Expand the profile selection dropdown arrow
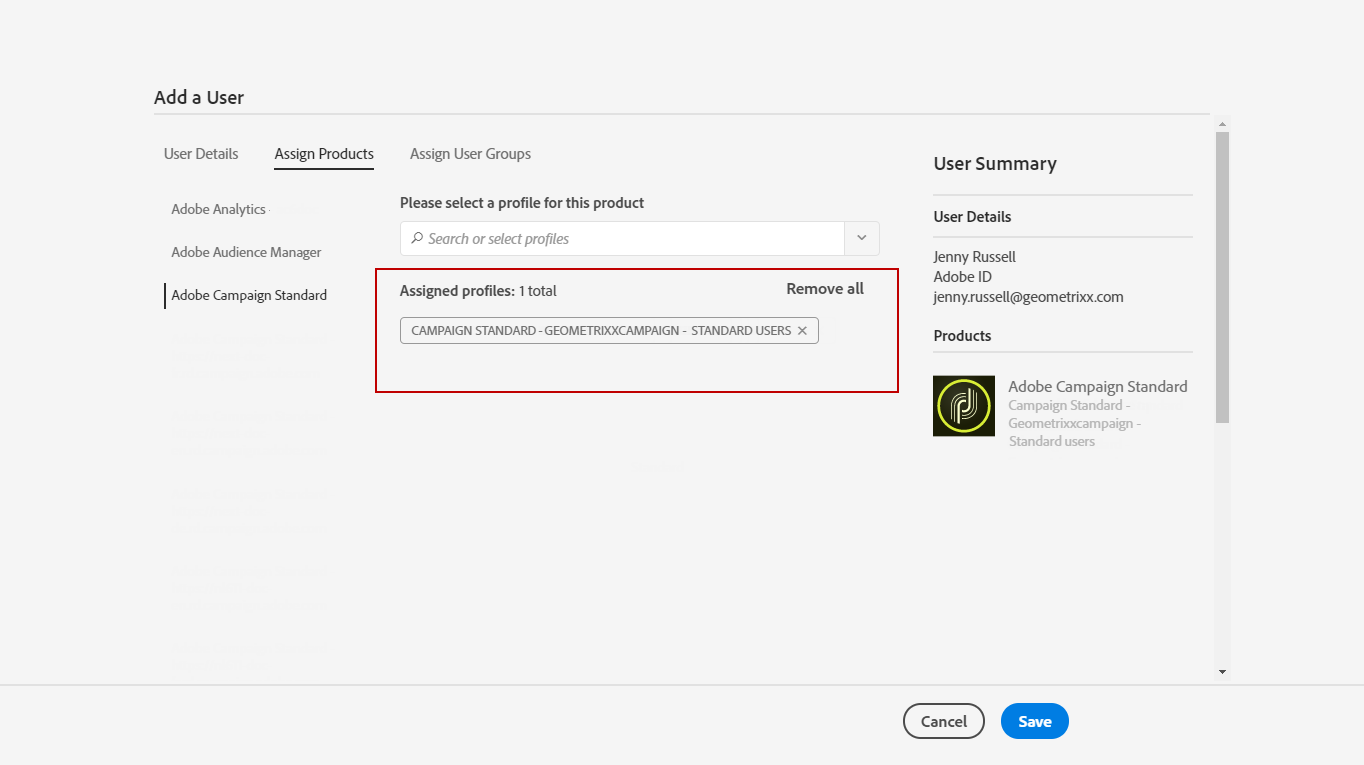Screen dimensions: 1364x765 [x=862, y=239]
